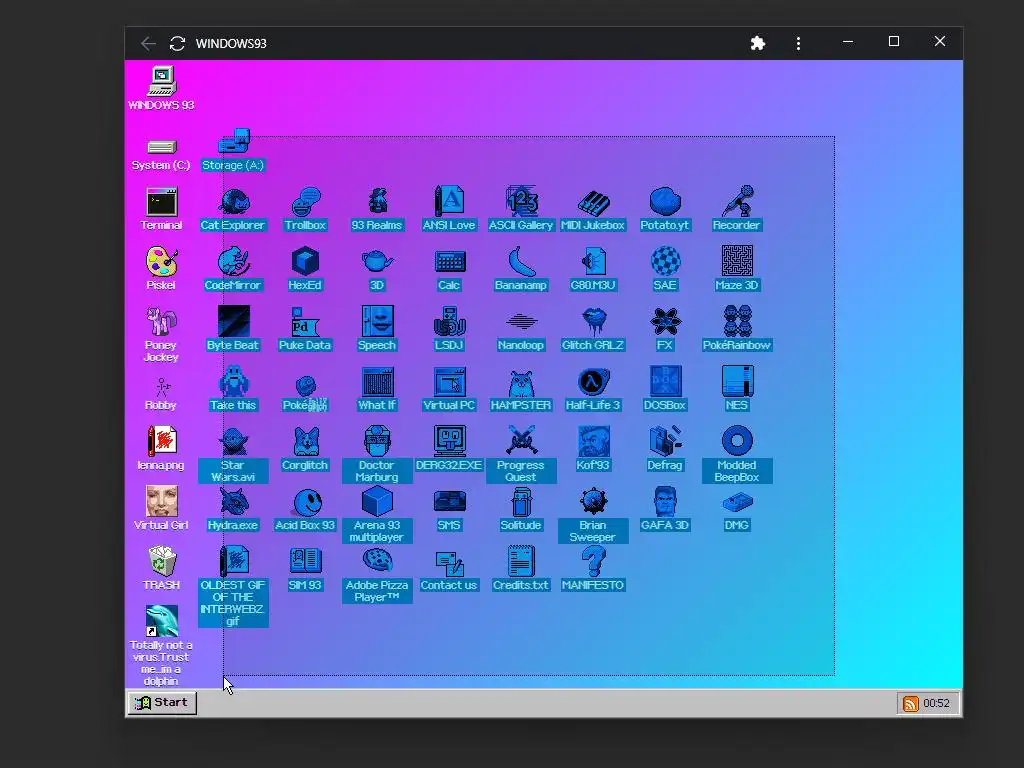Open the Corglitch corgi icon

coord(305,441)
